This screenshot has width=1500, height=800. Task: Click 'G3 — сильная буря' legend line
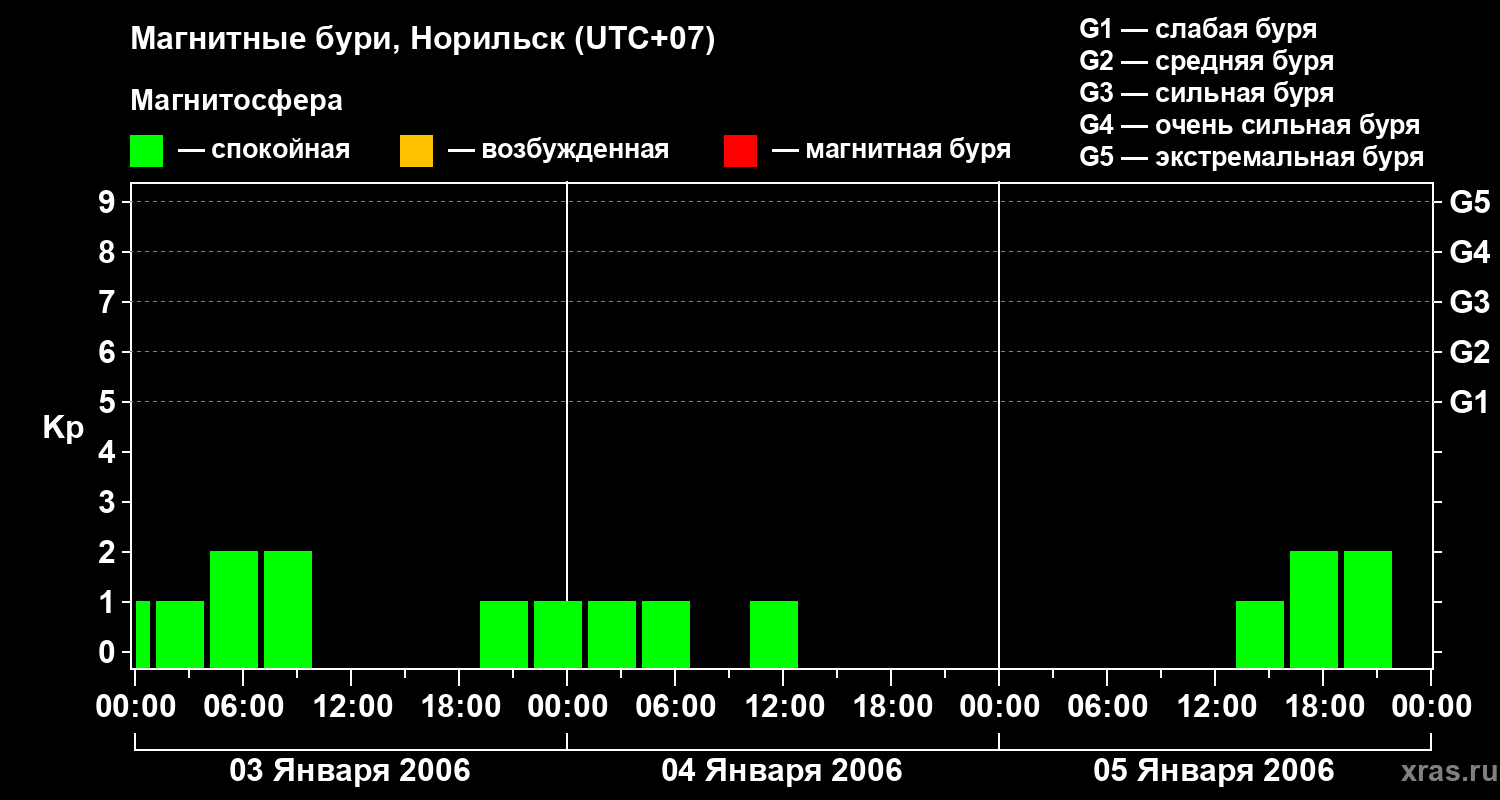pos(1206,93)
